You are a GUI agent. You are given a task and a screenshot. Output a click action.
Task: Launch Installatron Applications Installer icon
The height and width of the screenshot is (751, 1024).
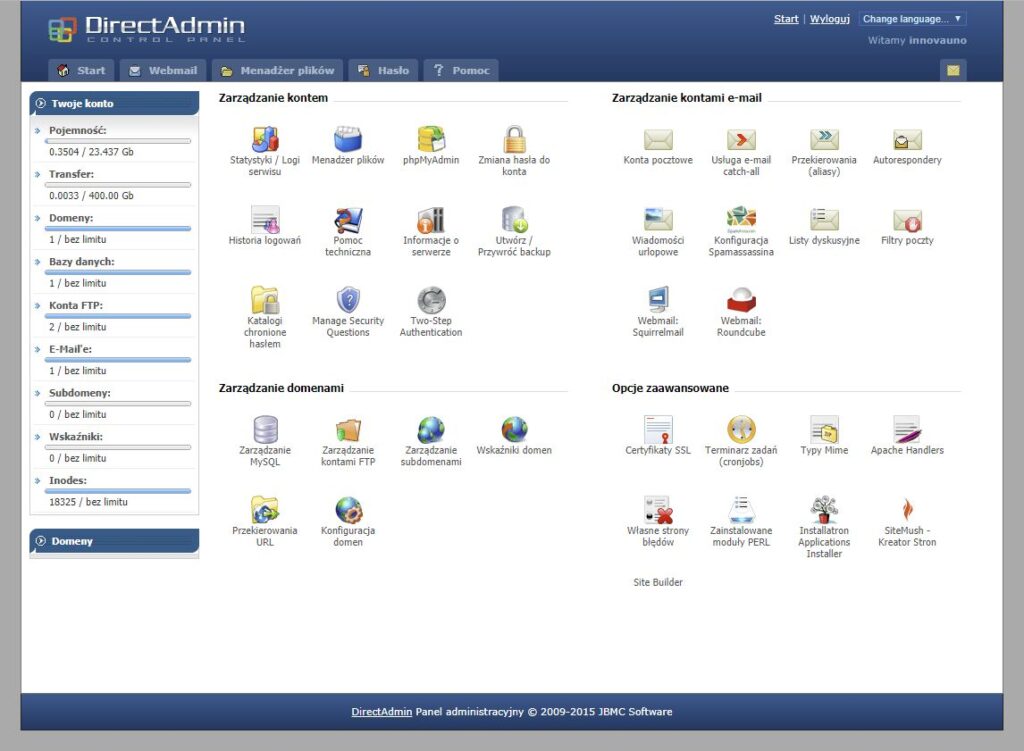(824, 509)
